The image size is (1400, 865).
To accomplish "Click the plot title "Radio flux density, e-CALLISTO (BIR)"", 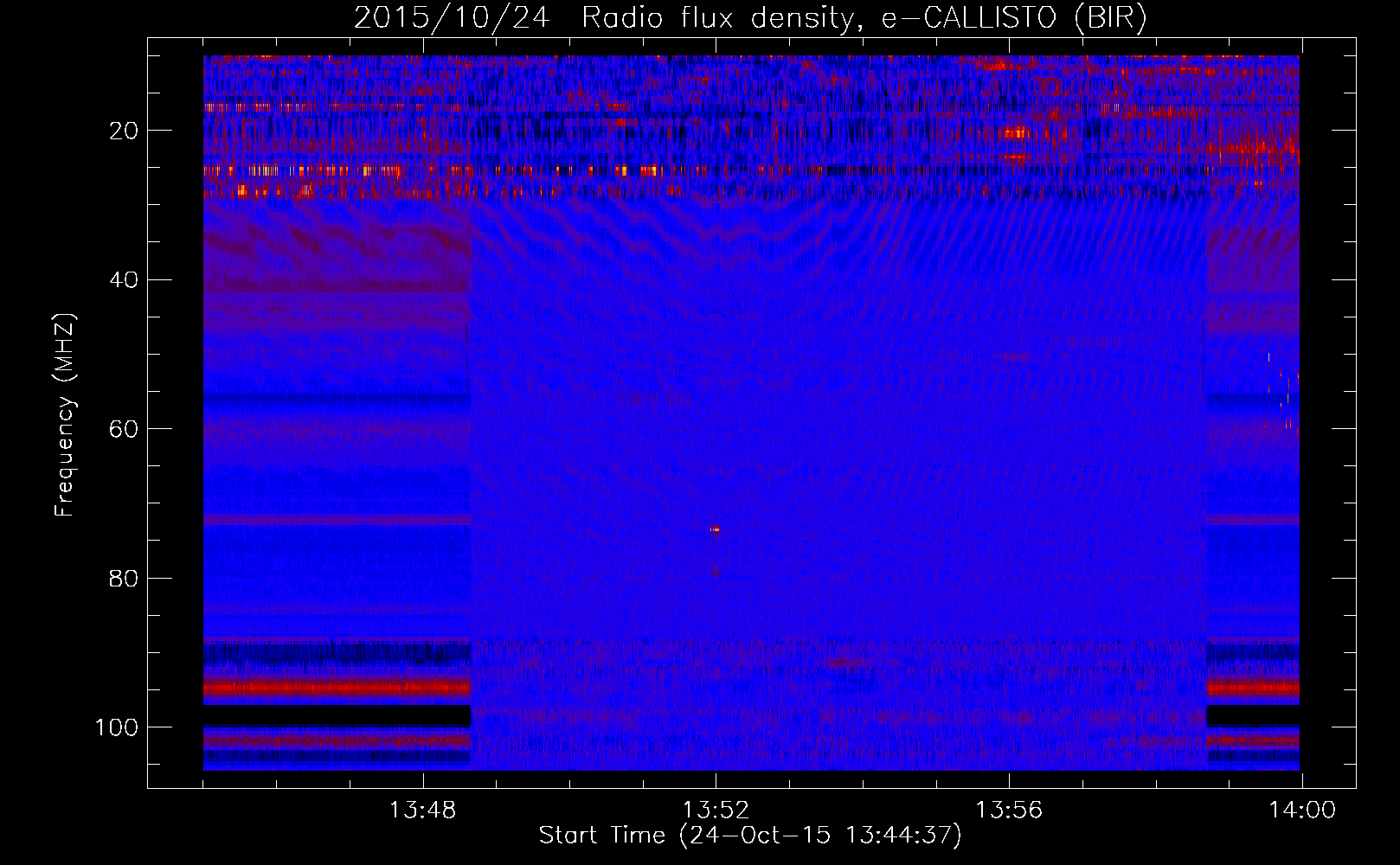I will 864,18.
